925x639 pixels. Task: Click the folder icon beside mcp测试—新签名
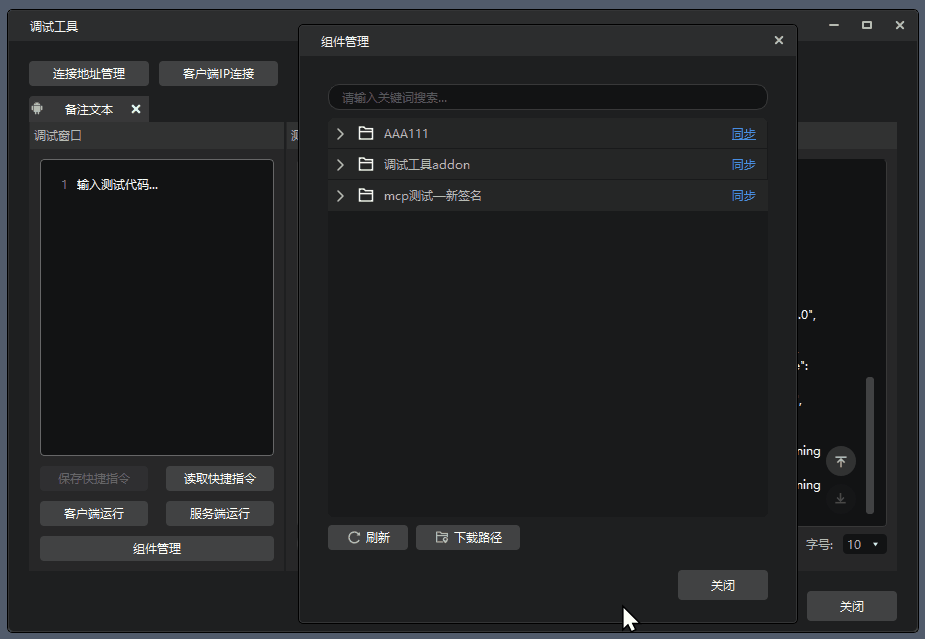click(x=366, y=196)
